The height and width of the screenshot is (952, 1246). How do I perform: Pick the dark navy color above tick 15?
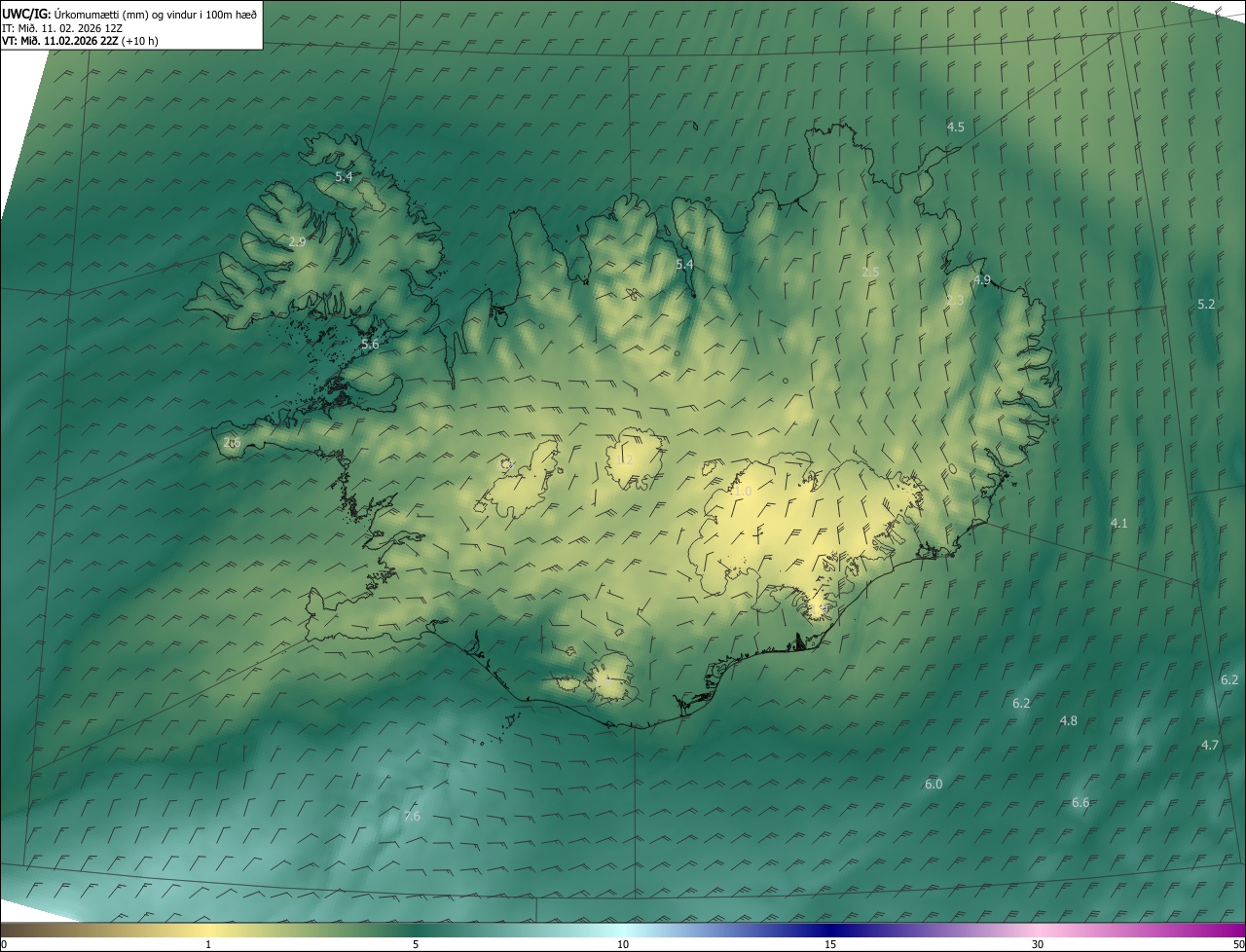point(830,930)
